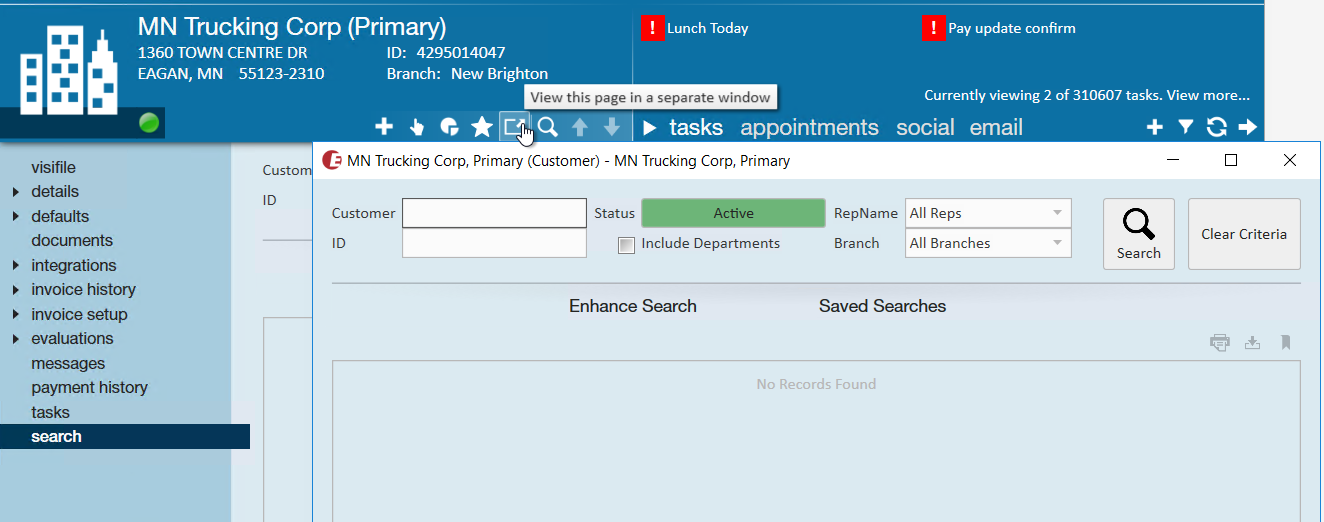Open Enhance Search options
1324x522 pixels.
point(633,306)
